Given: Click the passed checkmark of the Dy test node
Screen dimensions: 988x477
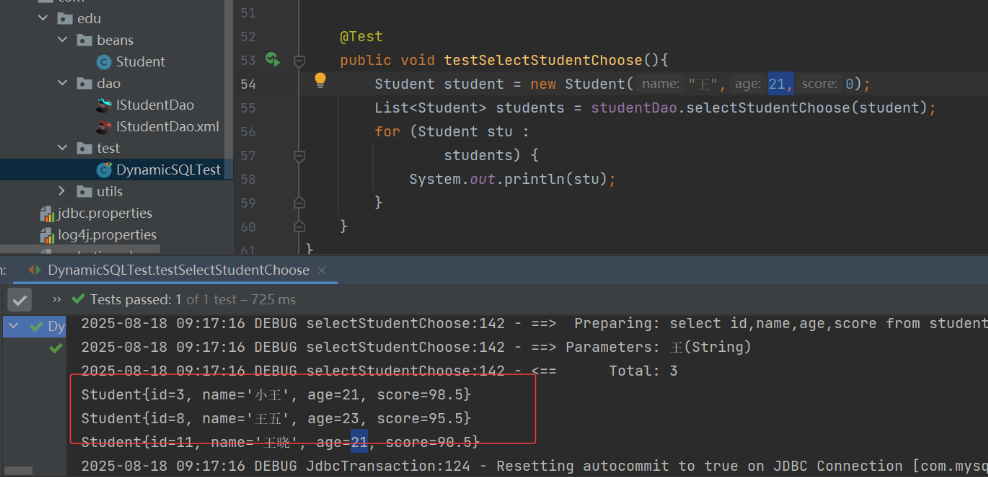Looking at the screenshot, I should 37,326.
